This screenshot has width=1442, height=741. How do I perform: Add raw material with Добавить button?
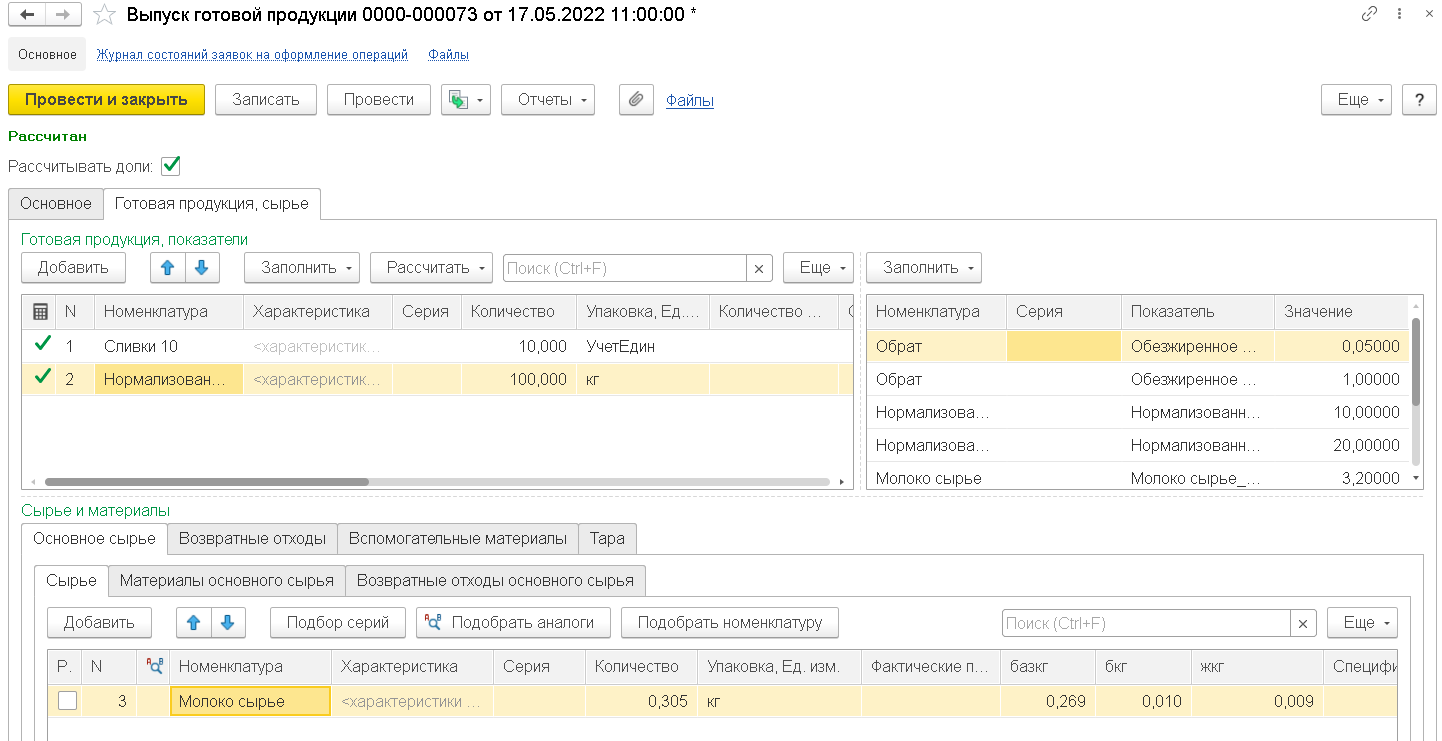[x=99, y=622]
